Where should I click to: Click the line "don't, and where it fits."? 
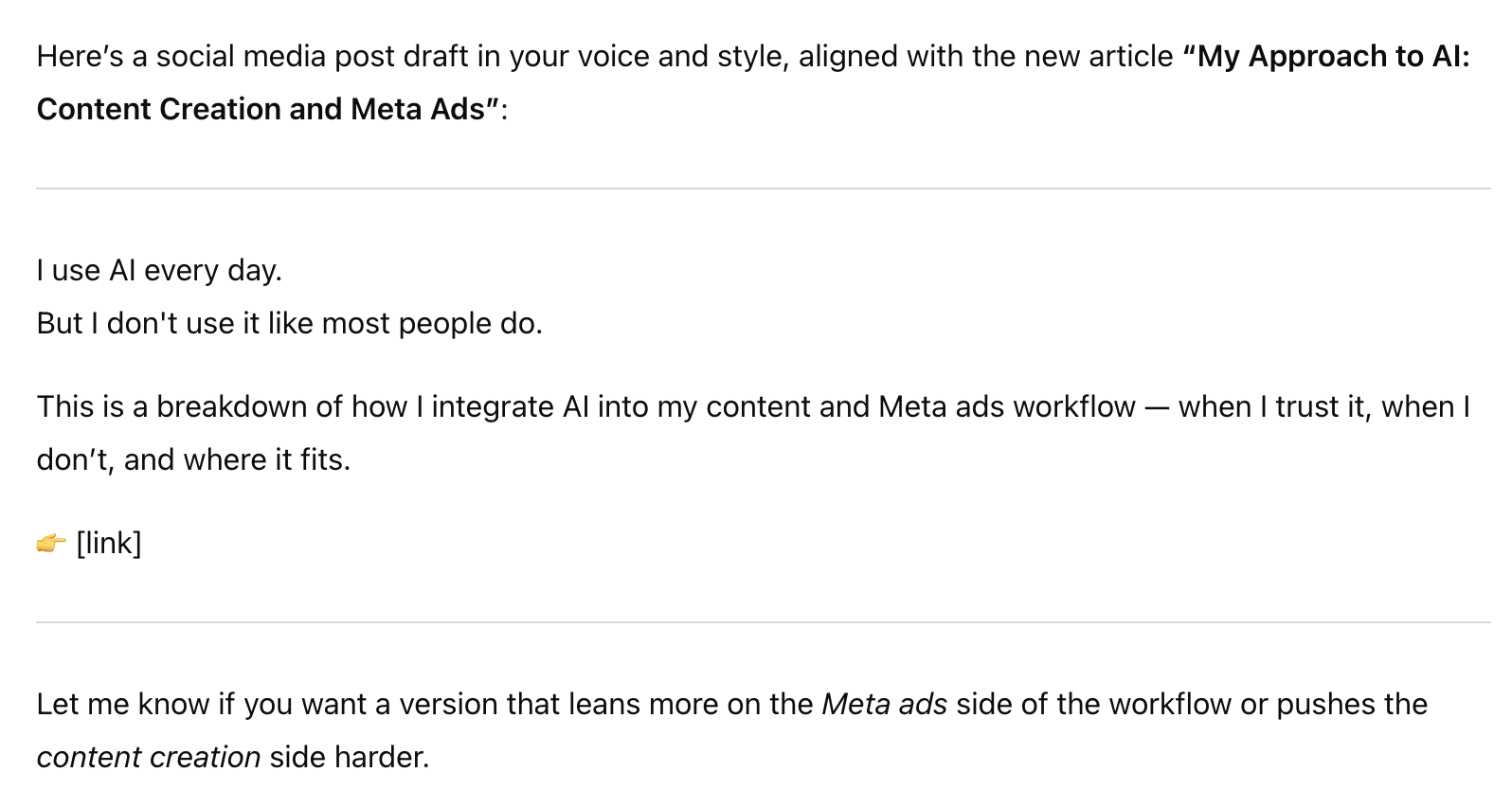(193, 460)
